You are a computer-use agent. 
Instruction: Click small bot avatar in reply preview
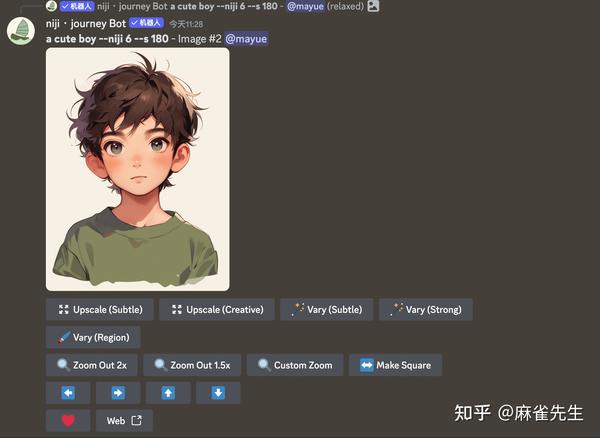click(51, 6)
